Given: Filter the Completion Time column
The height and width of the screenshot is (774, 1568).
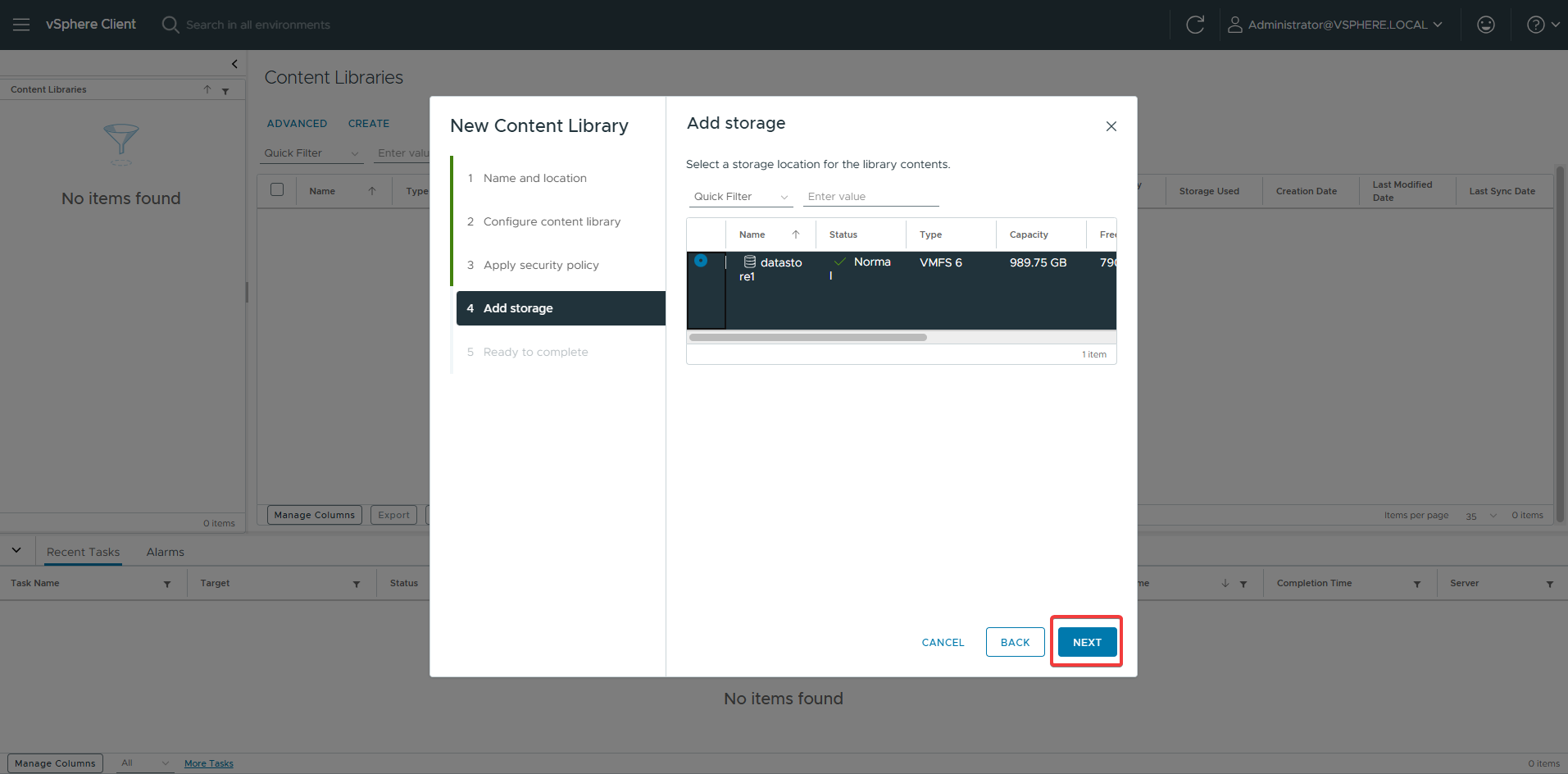Looking at the screenshot, I should [x=1417, y=584].
